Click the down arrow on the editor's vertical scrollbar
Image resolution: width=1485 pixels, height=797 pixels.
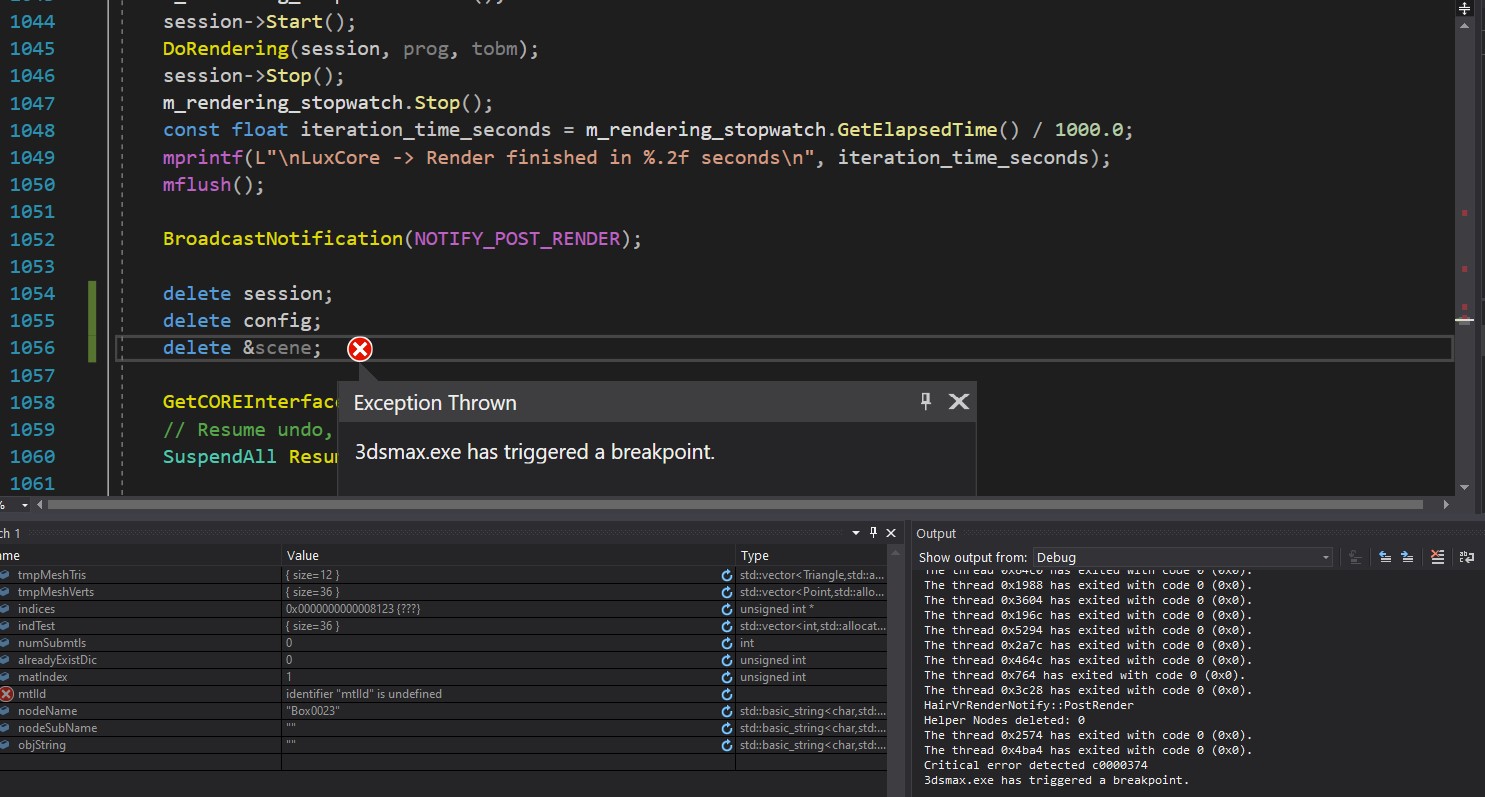point(1465,487)
